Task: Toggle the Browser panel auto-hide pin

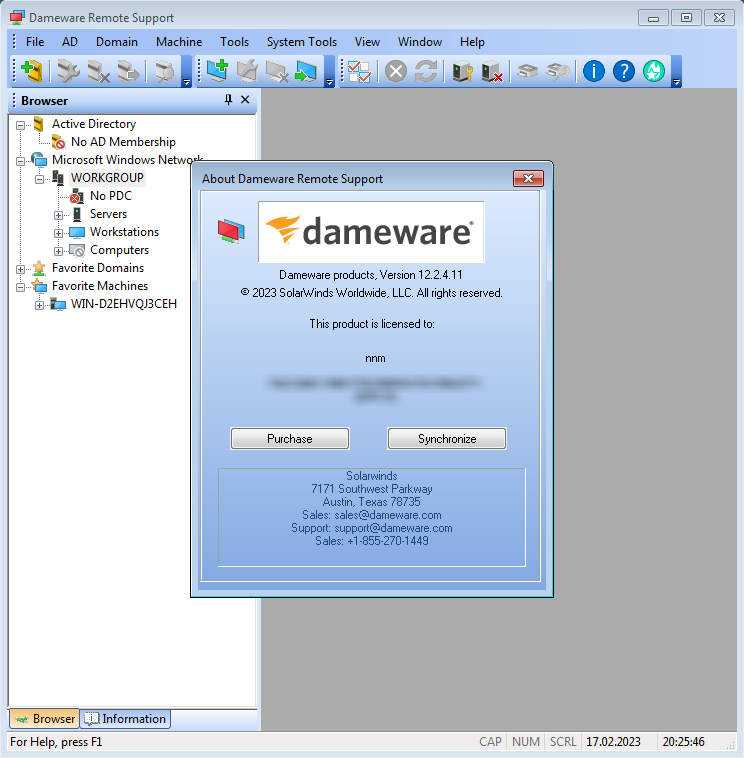Action: 228,100
